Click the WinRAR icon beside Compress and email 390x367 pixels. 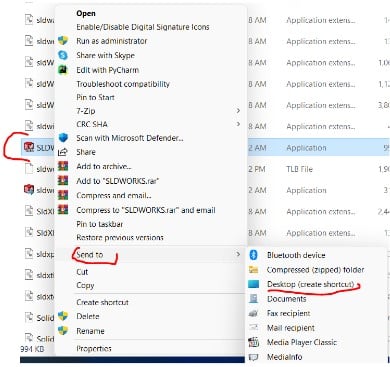point(63,195)
